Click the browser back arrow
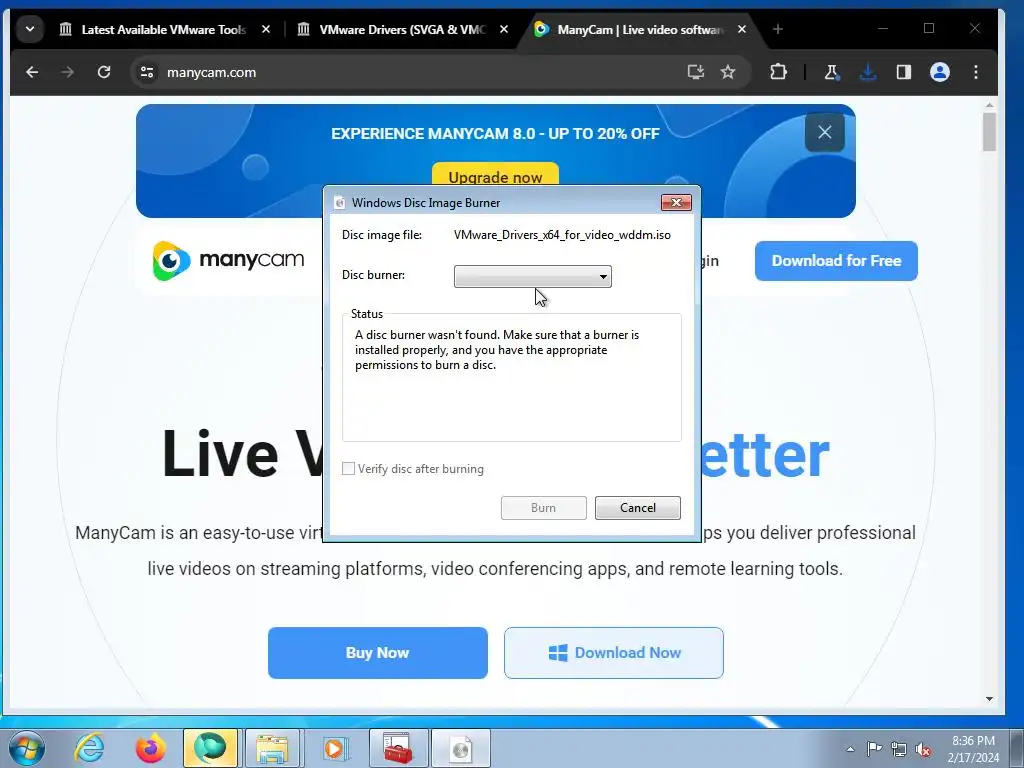The image size is (1024, 768). pos(31,72)
